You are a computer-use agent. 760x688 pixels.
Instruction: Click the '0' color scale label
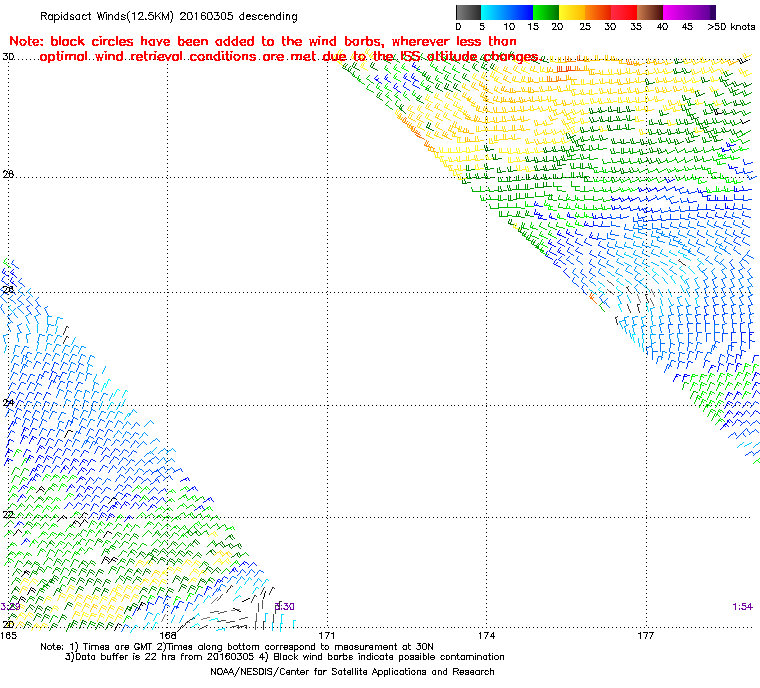pos(459,27)
